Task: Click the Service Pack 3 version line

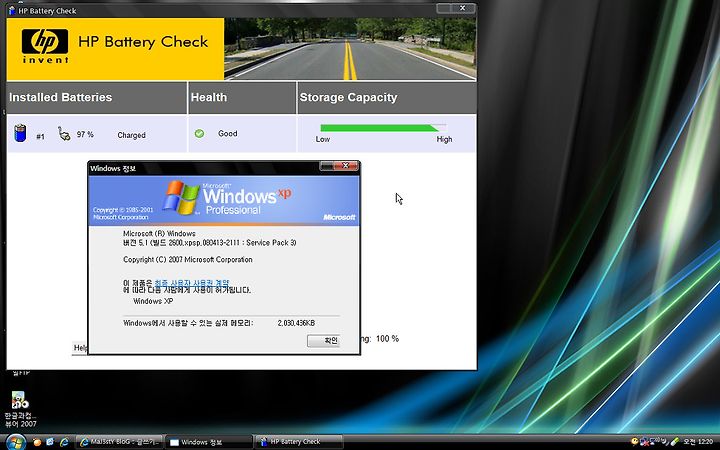Action: click(209, 242)
